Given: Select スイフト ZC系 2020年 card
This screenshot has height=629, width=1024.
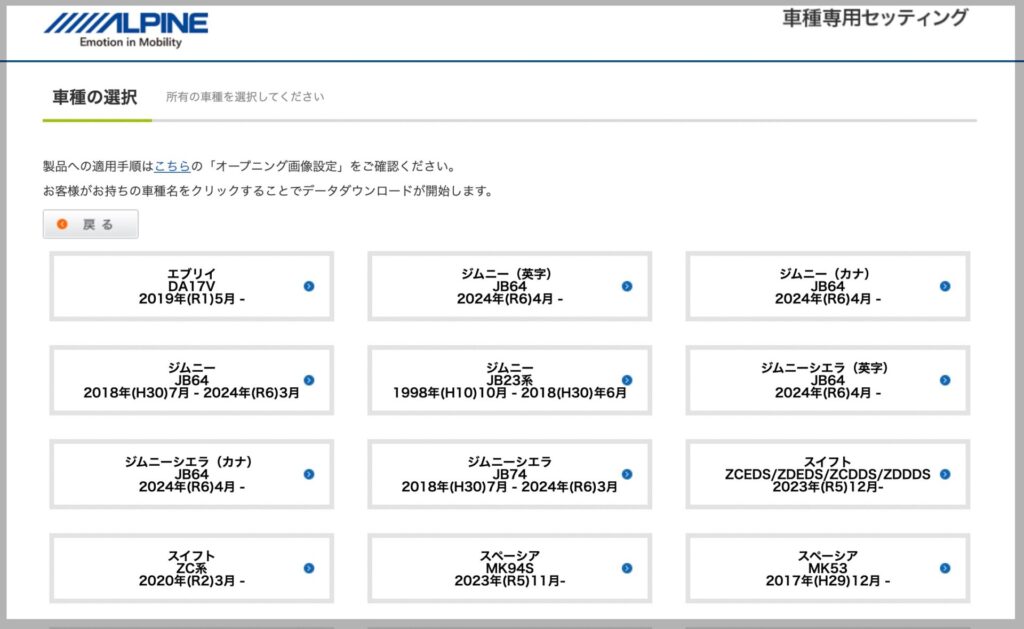Looking at the screenshot, I should pyautogui.click(x=191, y=568).
